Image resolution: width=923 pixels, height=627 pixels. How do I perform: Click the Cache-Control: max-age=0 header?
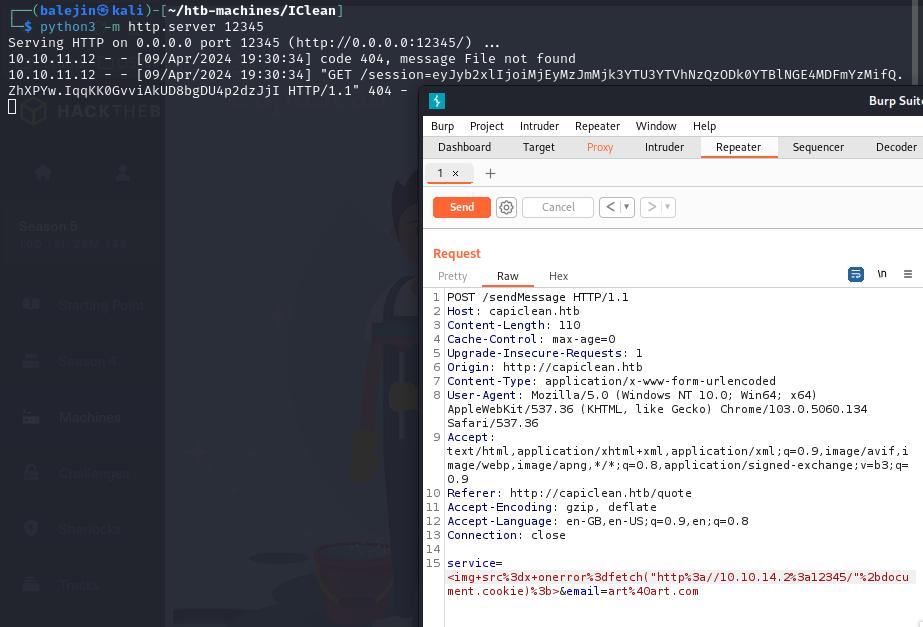tap(531, 339)
